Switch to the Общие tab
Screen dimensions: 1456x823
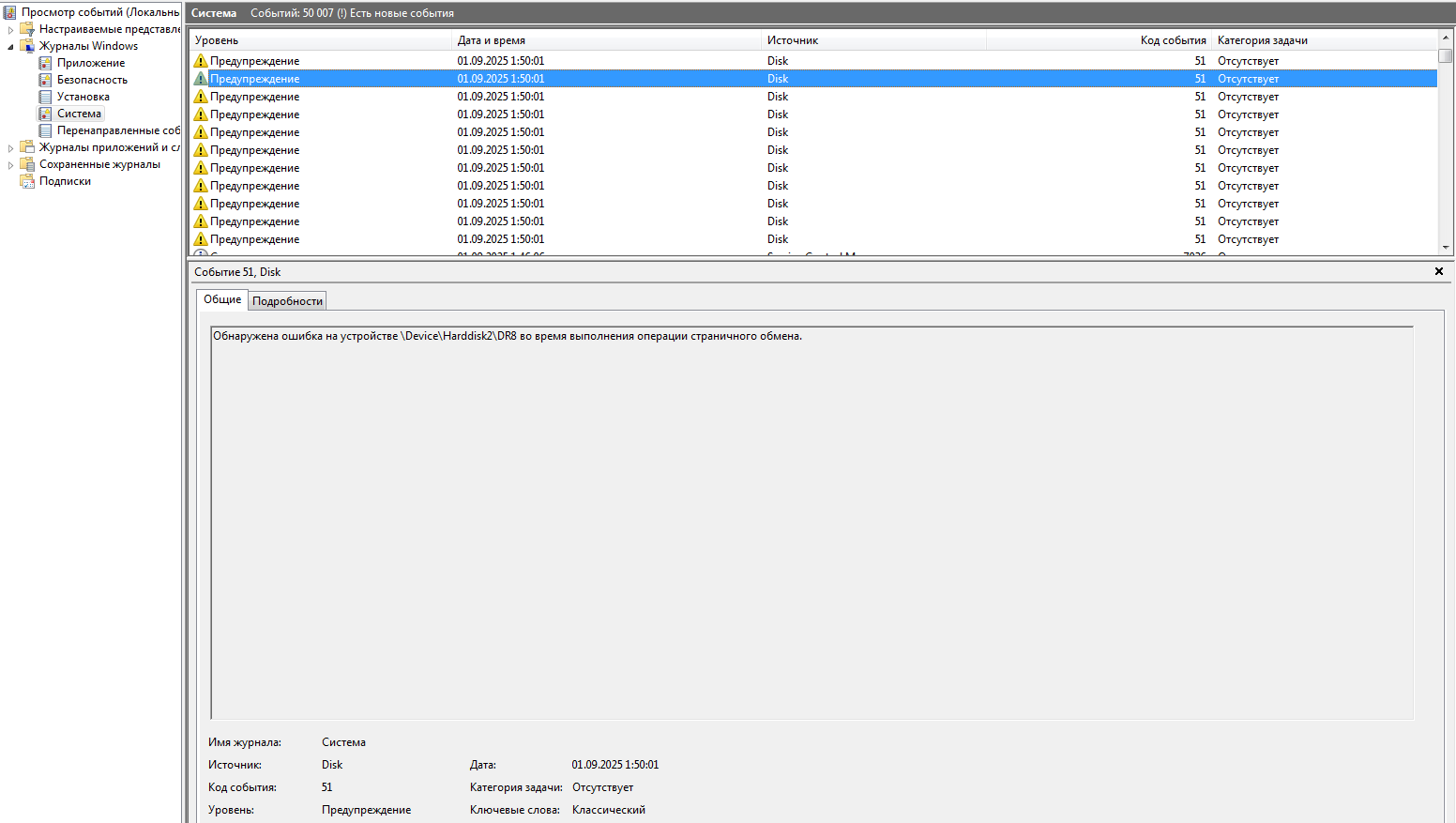[222, 299]
